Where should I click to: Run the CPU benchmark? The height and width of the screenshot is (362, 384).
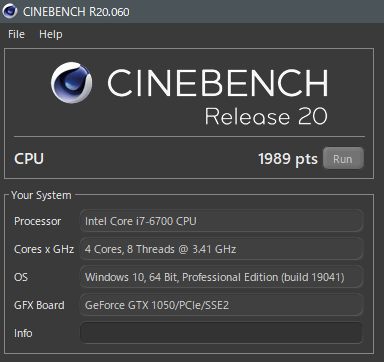[343, 159]
